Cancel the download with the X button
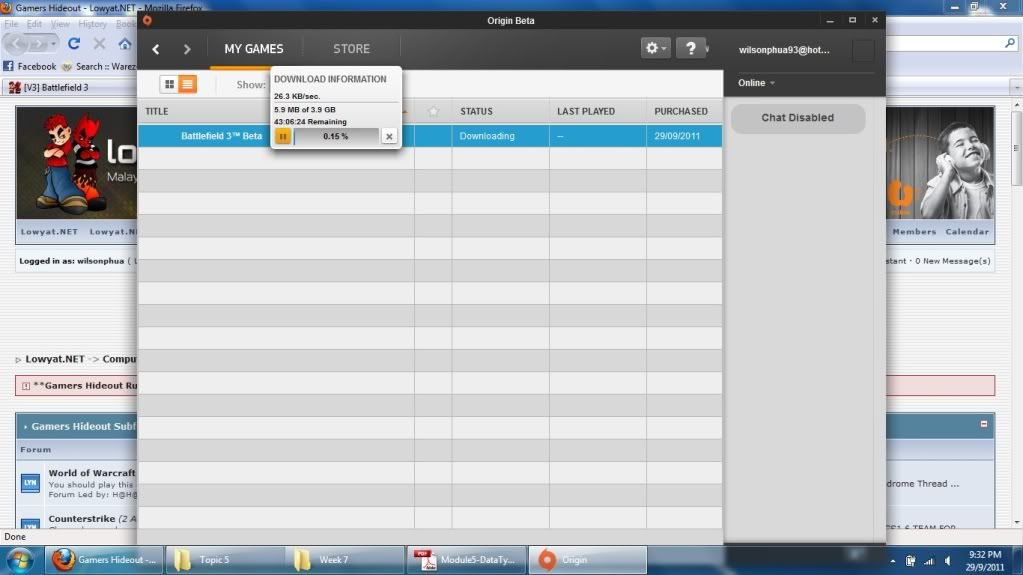Image resolution: width=1023 pixels, height=575 pixels. point(389,136)
